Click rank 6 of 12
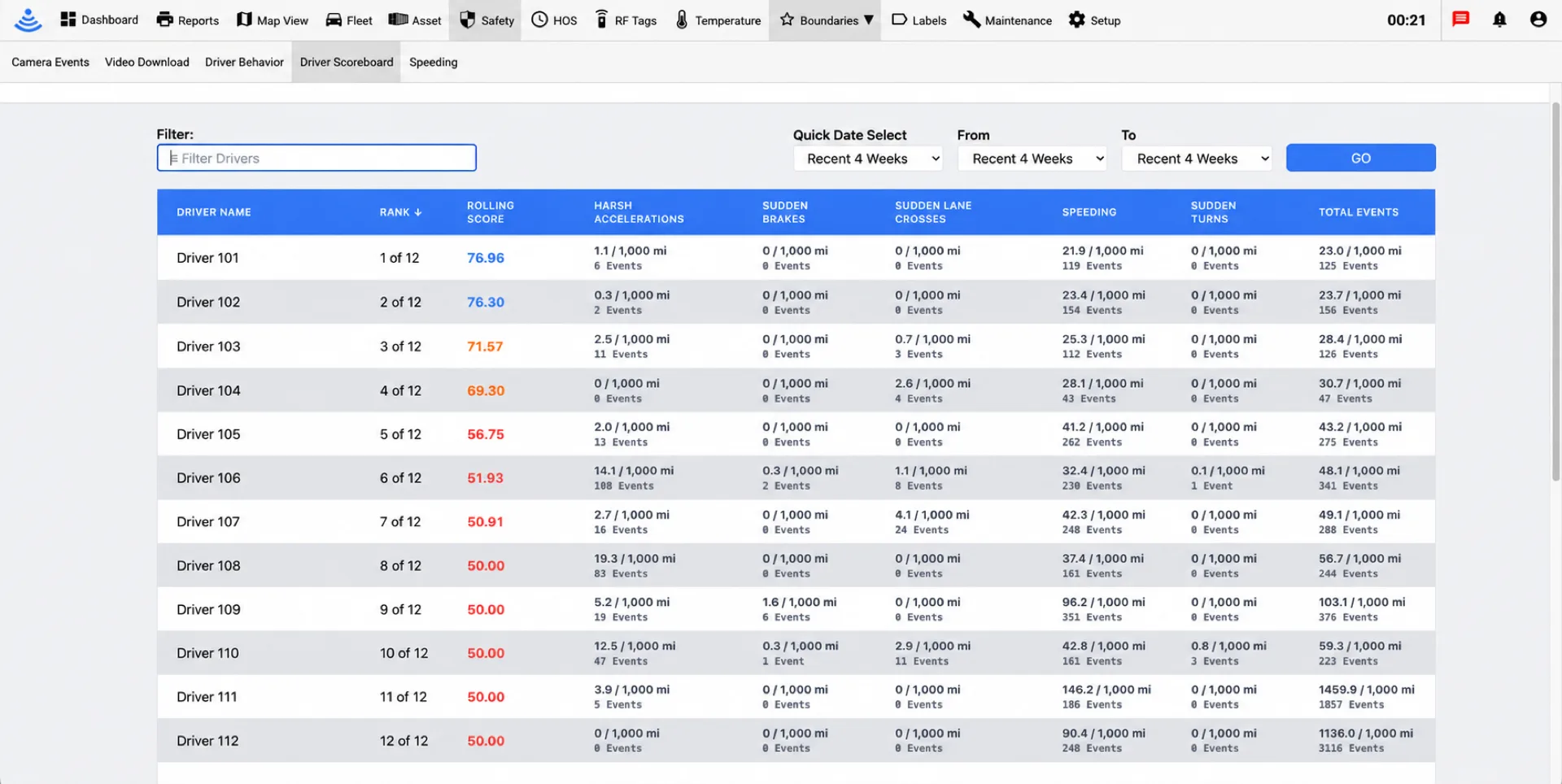The width and height of the screenshot is (1562, 784). [x=400, y=478]
